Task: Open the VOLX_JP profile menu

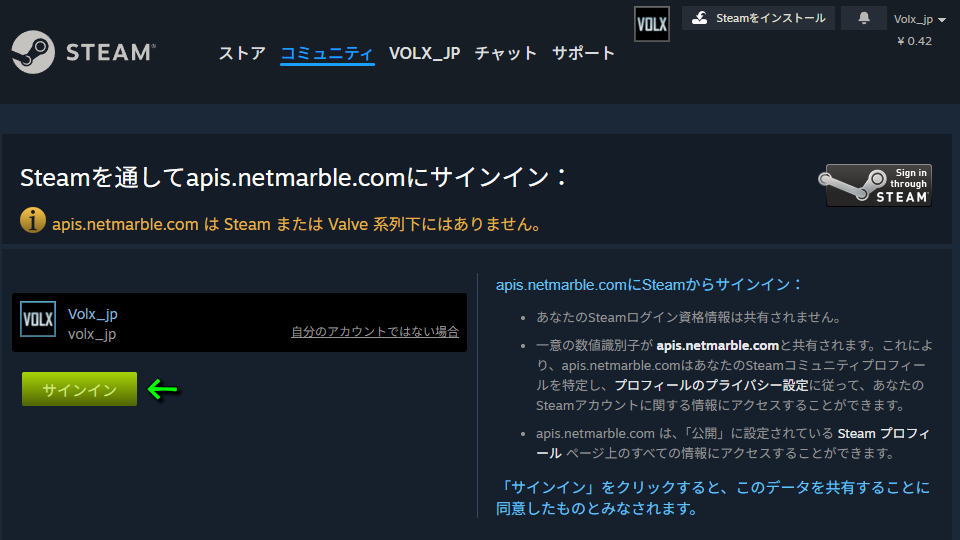Action: pyautogui.click(x=424, y=53)
